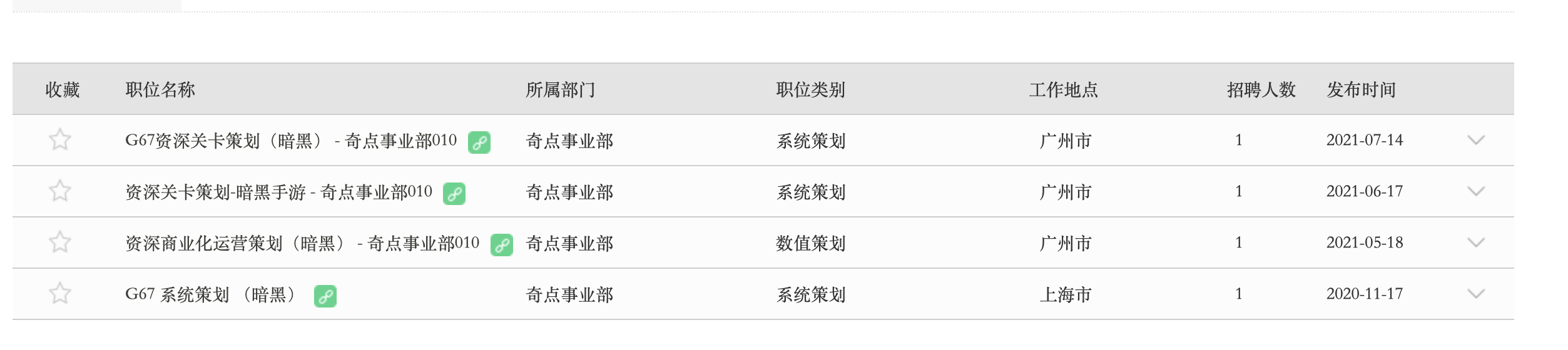1568x350 pixels.
Task: Click the 招聘人数 column header
Action: pos(1261,90)
